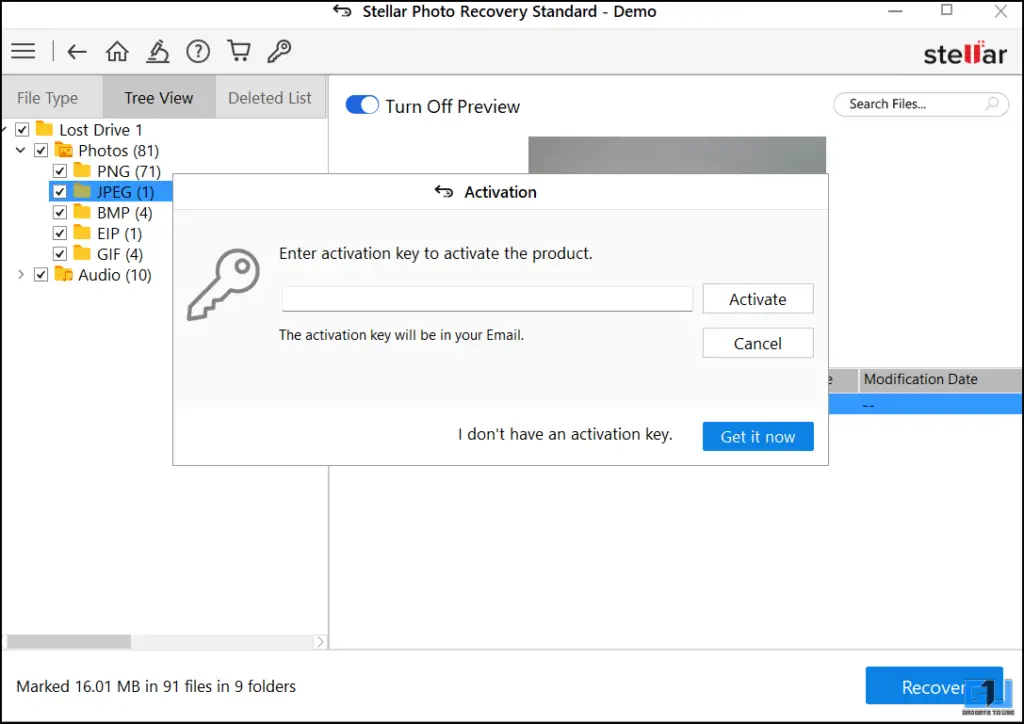Image resolution: width=1024 pixels, height=724 pixels.
Task: Click the key activation toolbar icon
Action: coord(280,51)
